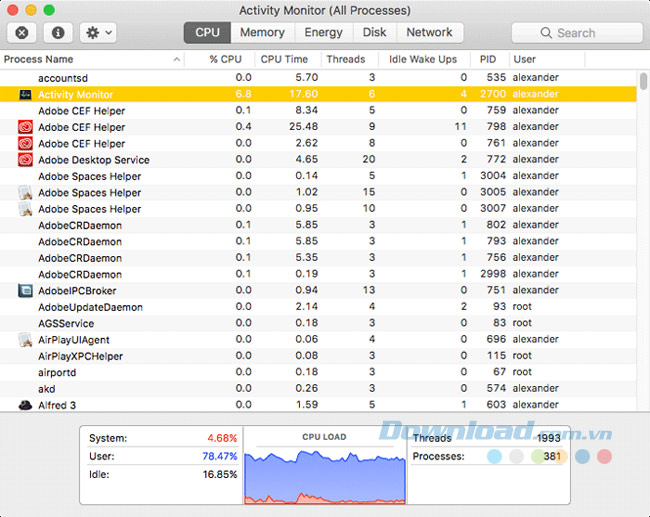The width and height of the screenshot is (650, 517).
Task: Select the Network tab
Action: (429, 32)
